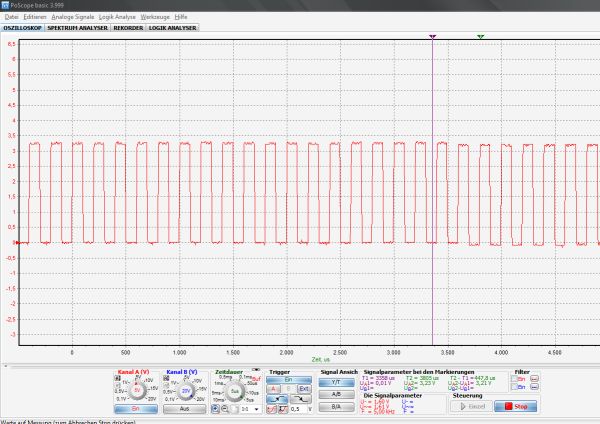
Task: Toggle Kanal A Ein button
Action: 136,409
